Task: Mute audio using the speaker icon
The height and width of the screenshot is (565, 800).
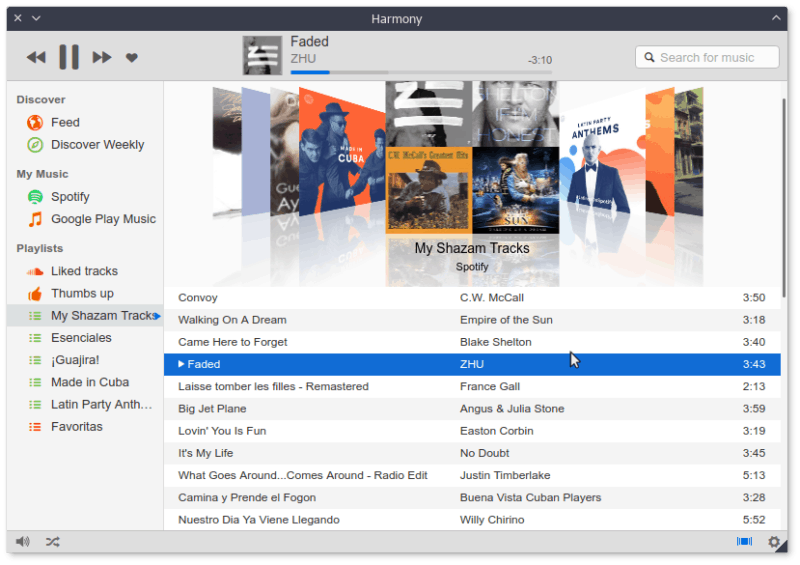Action: click(23, 542)
